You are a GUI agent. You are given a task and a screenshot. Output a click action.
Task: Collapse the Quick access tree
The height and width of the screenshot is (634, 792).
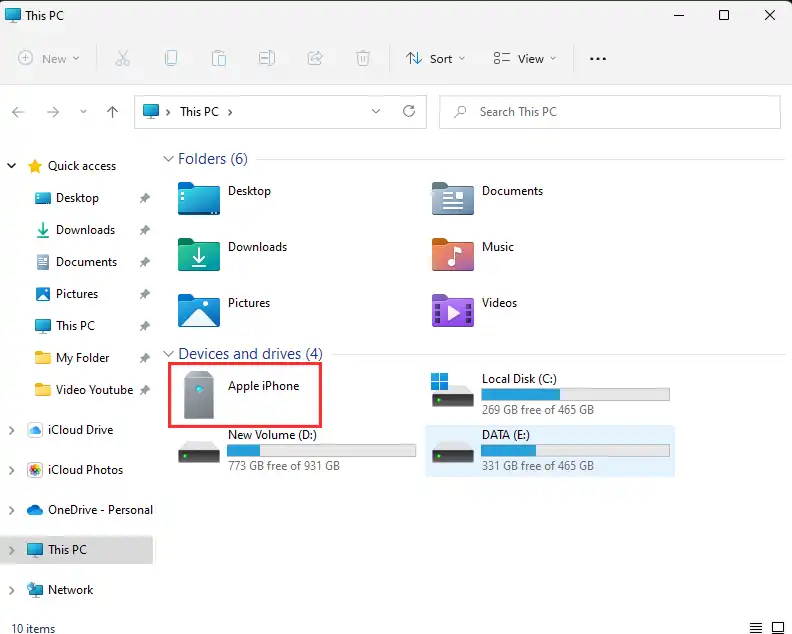click(x=12, y=166)
